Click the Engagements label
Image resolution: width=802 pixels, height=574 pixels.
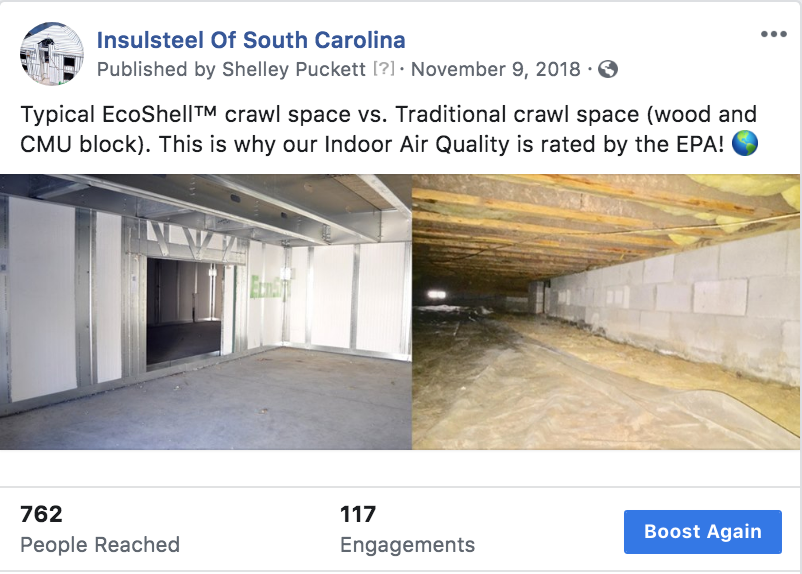[x=407, y=545]
